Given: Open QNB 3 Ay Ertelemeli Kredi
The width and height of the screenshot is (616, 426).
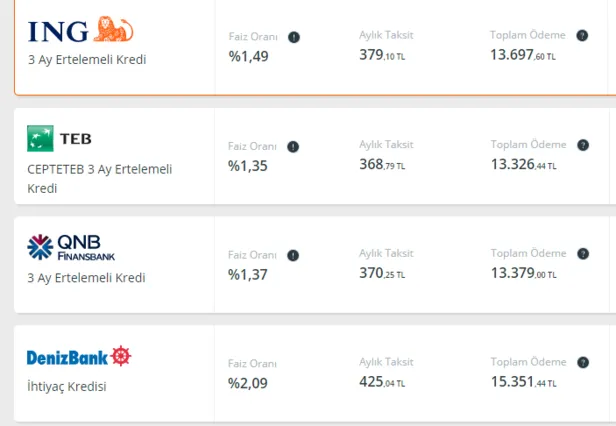Looking at the screenshot, I should [x=87, y=277].
